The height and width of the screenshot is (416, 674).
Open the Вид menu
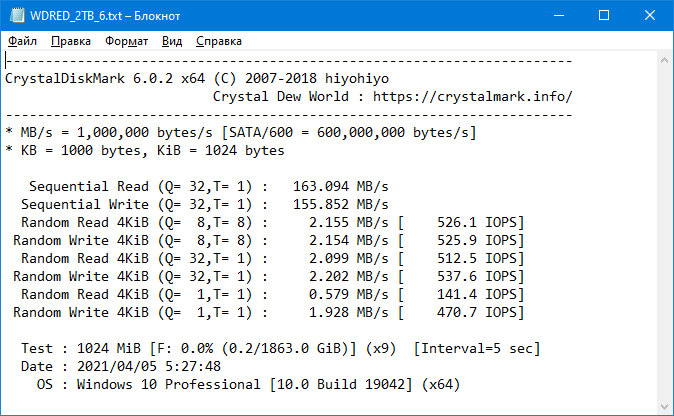(172, 41)
